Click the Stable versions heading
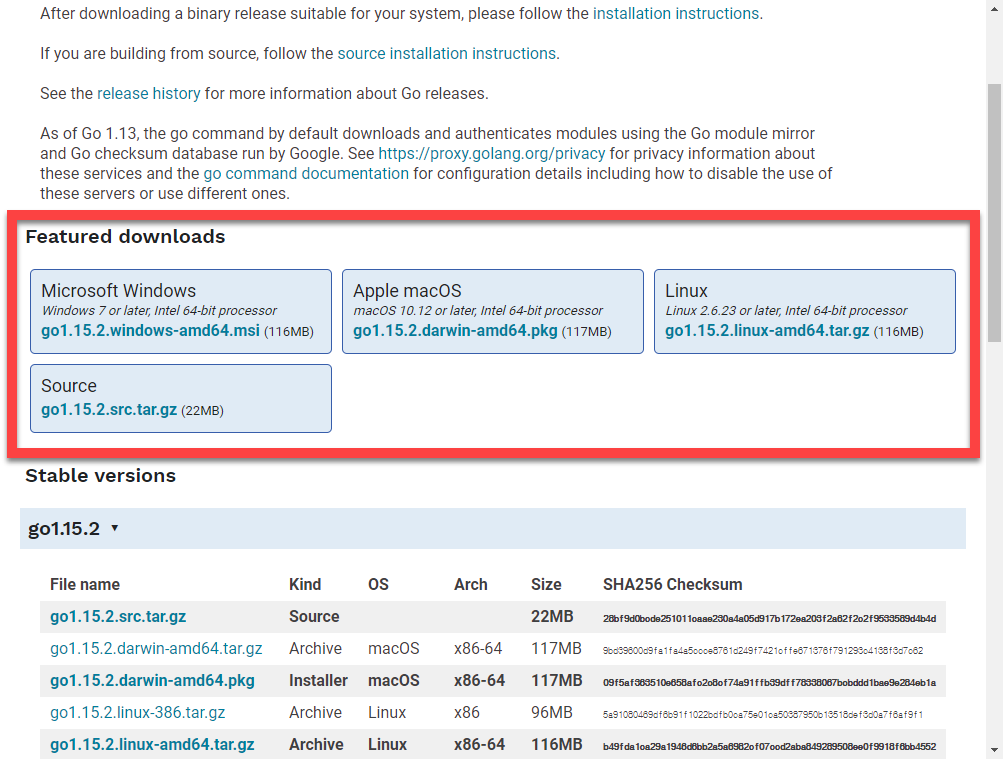 [100, 476]
